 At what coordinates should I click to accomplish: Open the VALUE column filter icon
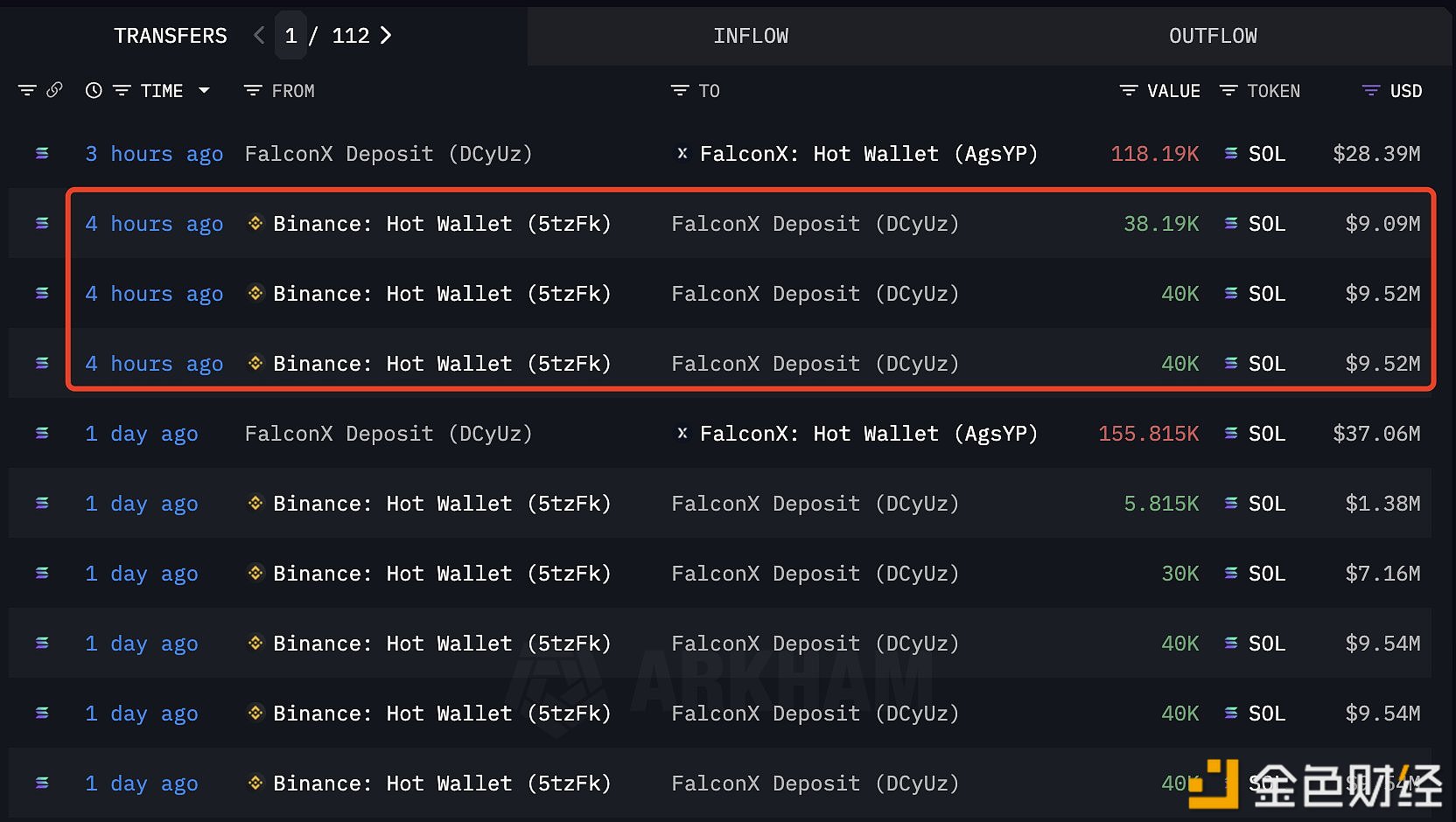tap(1129, 90)
